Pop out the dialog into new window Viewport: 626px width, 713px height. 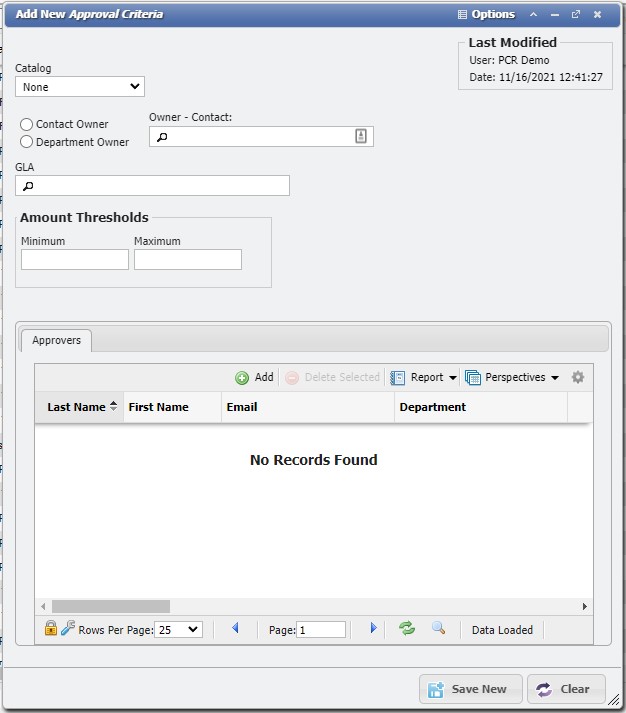pos(576,15)
